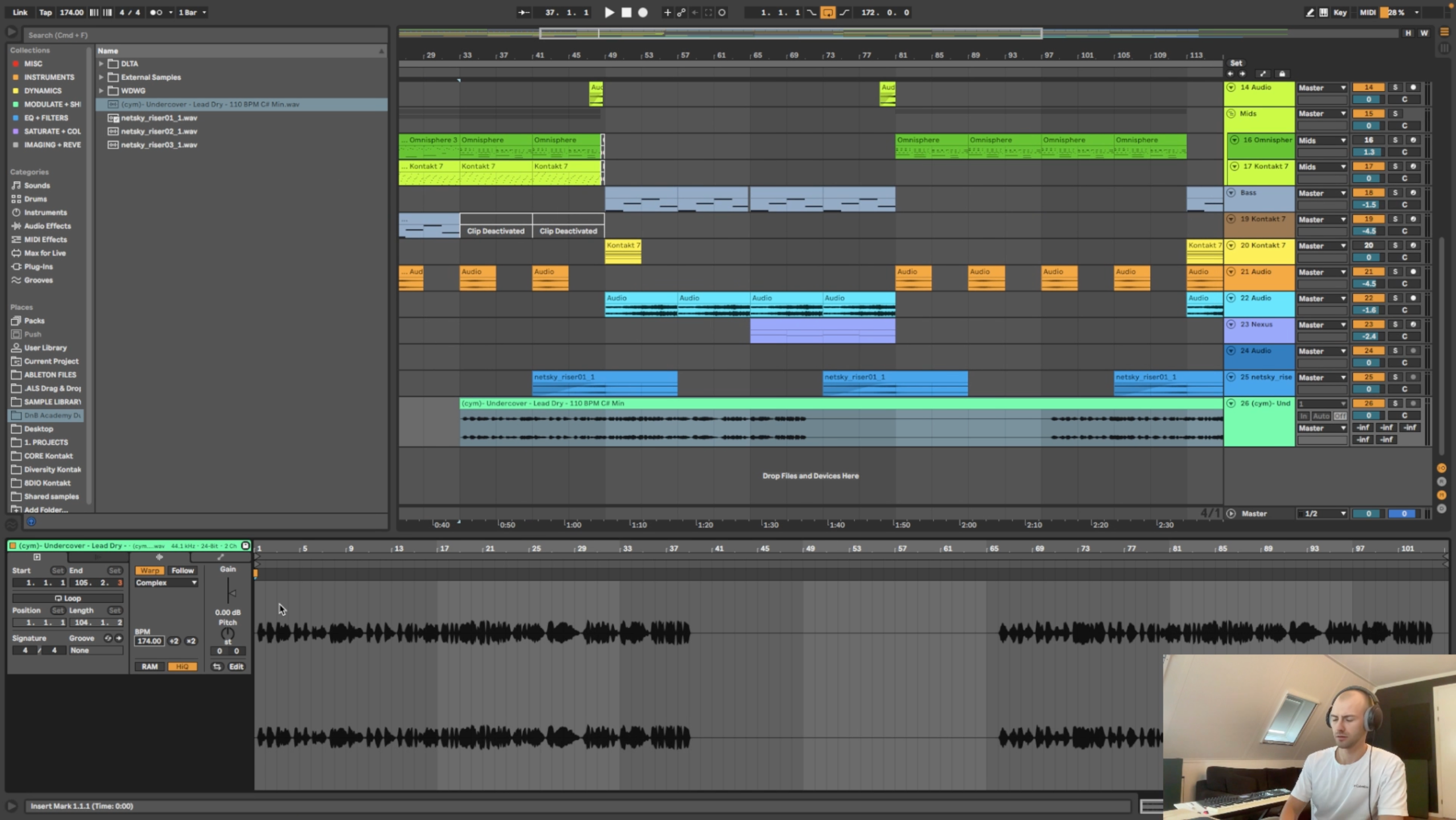Adjust the clip Gain slider

pos(230,592)
